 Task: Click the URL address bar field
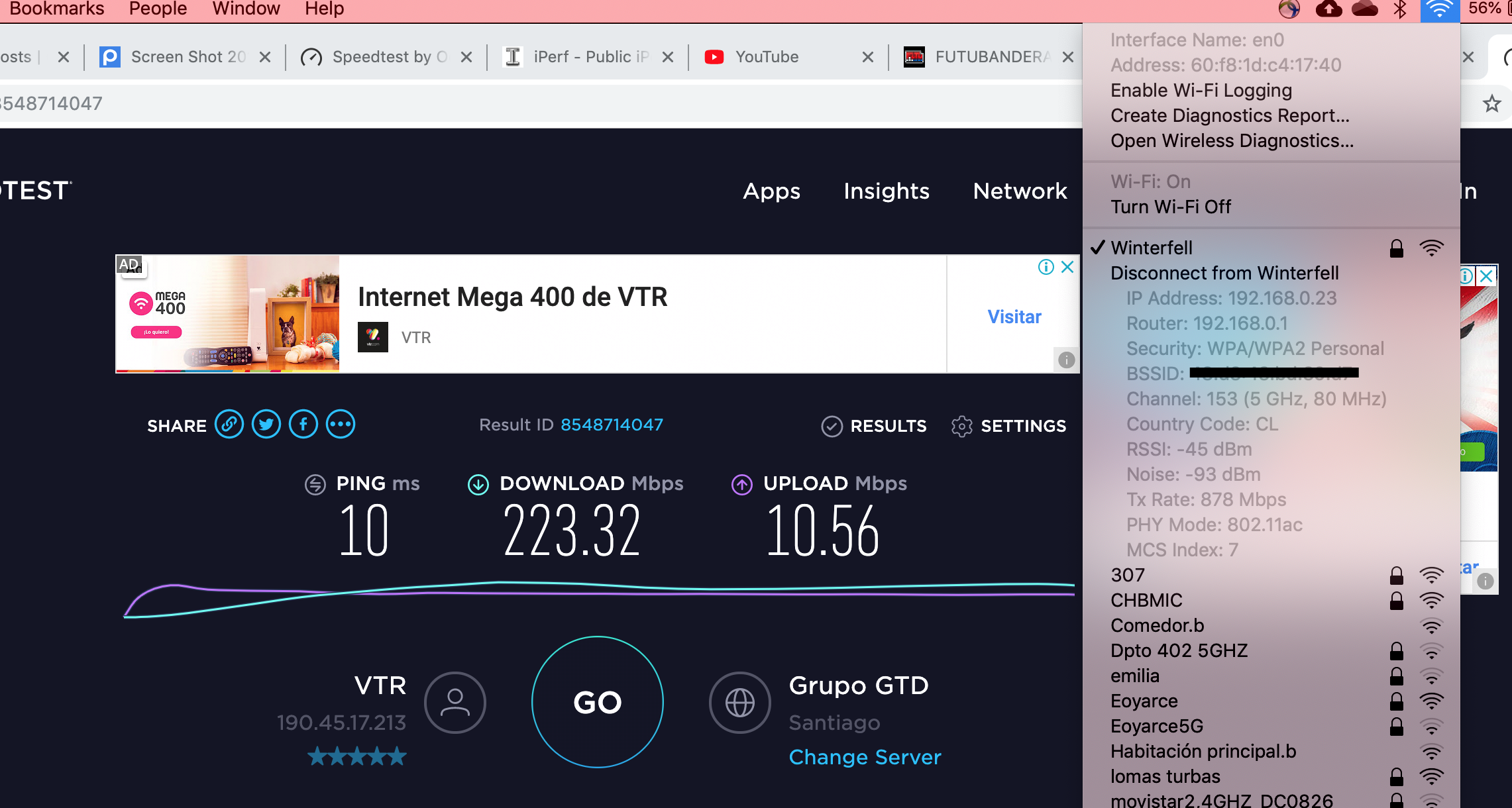(540, 103)
